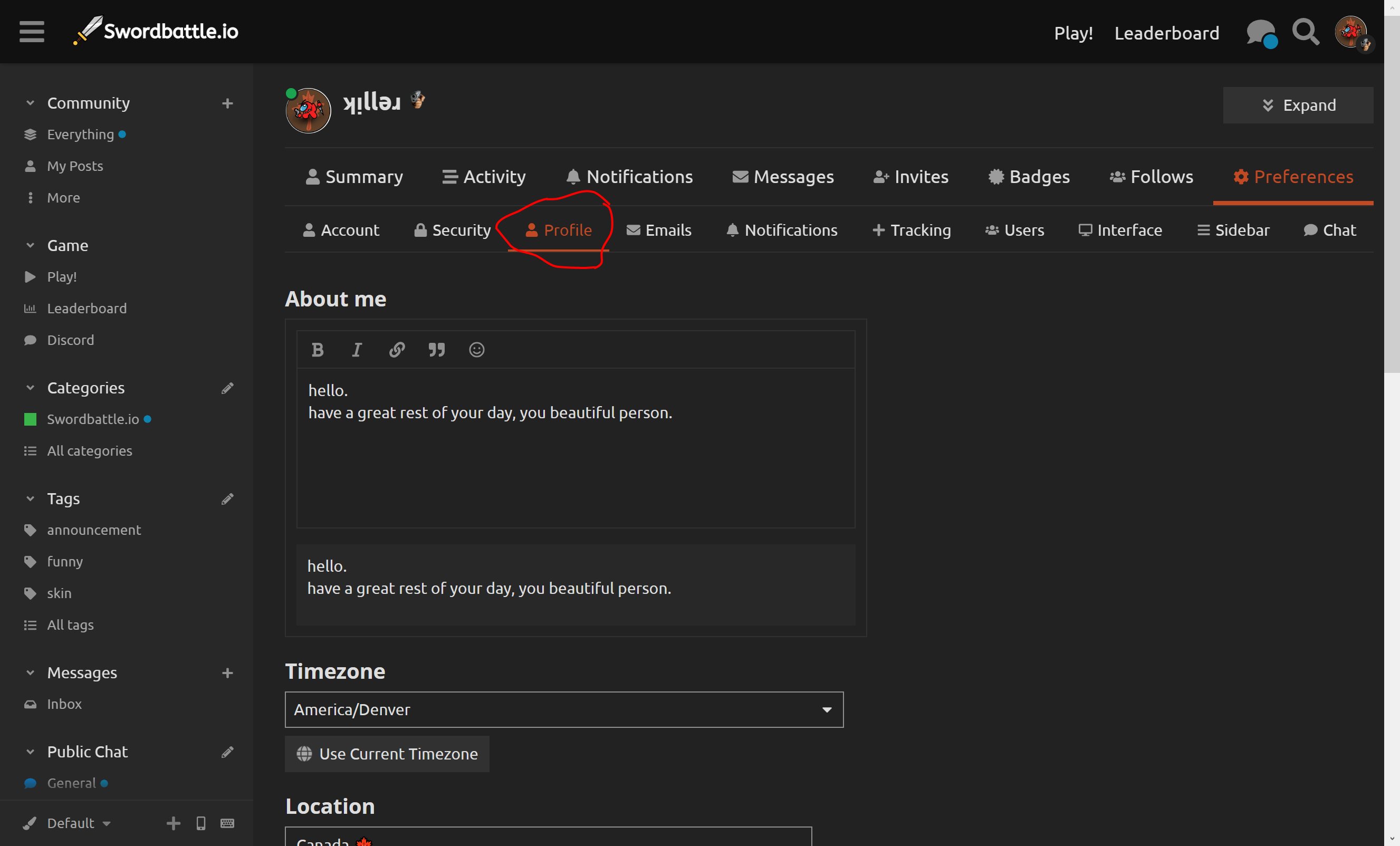Click Play! link in top header

tap(1073, 33)
